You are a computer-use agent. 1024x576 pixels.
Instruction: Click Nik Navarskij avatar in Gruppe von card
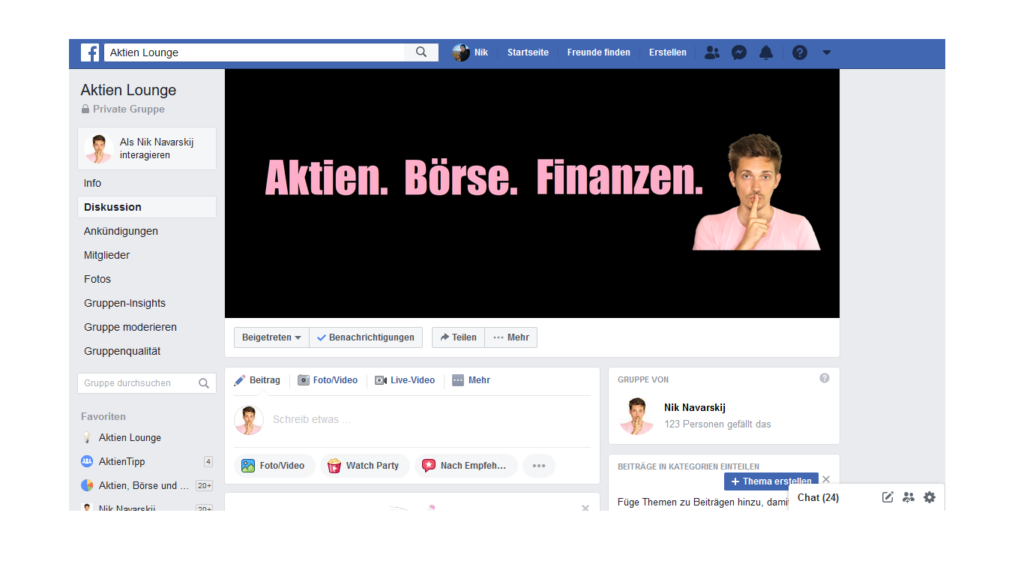point(637,415)
